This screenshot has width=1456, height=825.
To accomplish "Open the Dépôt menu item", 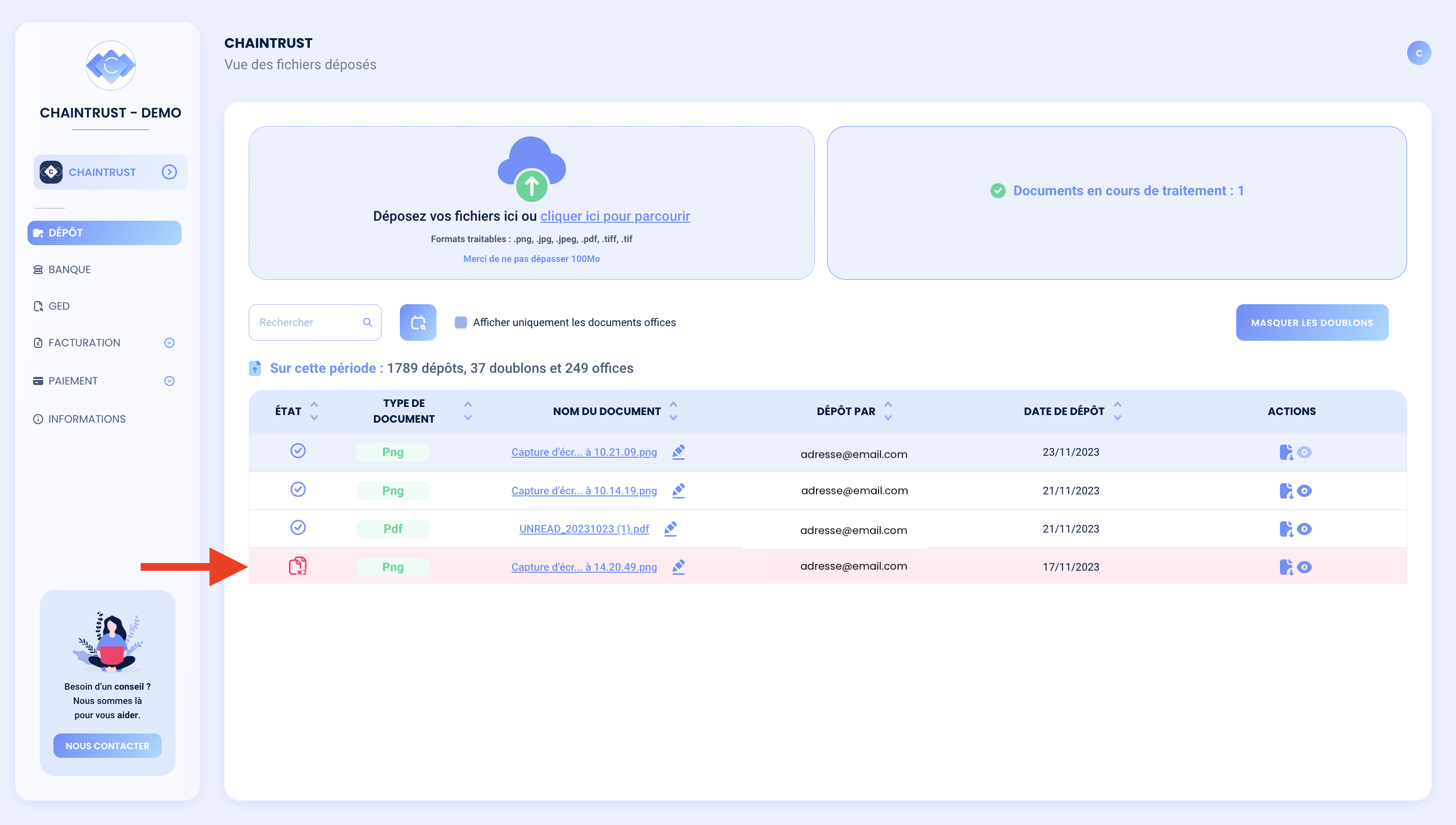I will [104, 233].
